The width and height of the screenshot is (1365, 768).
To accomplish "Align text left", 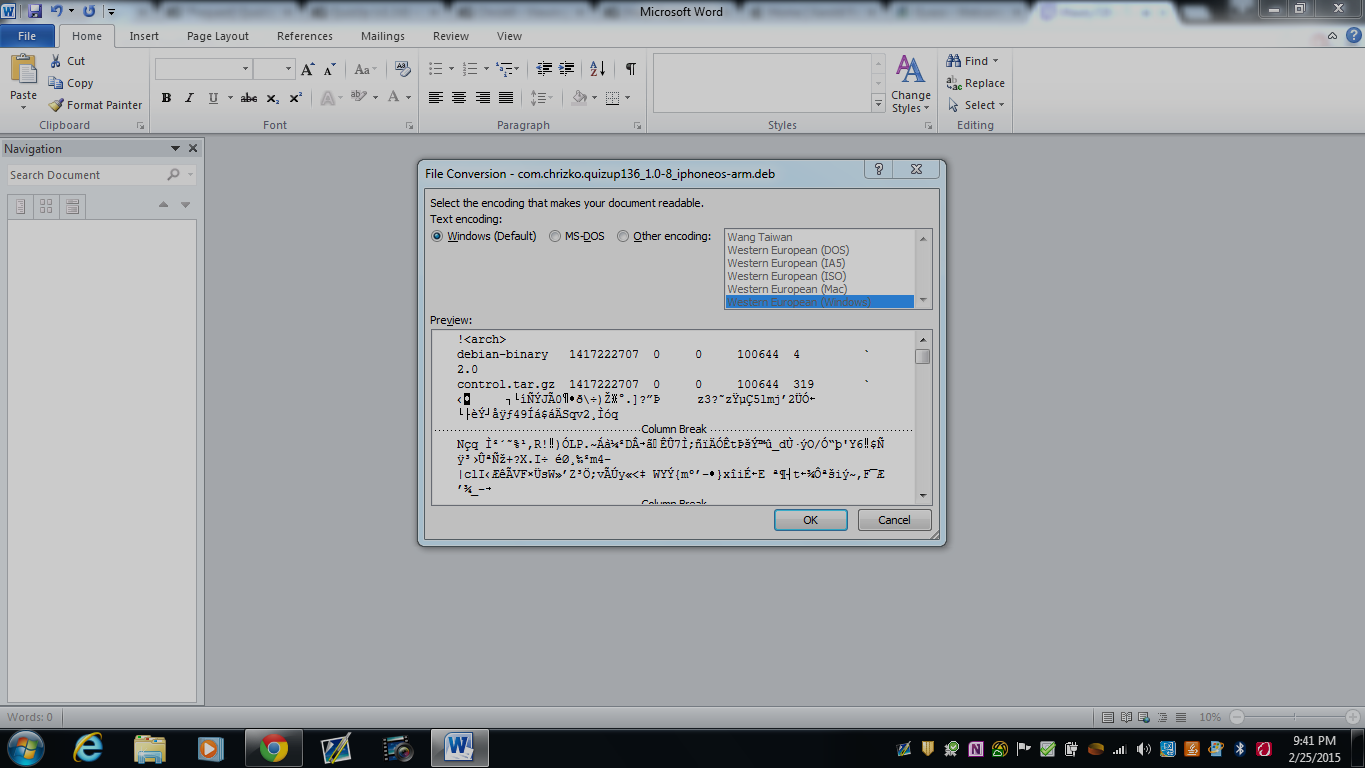I will pyautogui.click(x=436, y=98).
